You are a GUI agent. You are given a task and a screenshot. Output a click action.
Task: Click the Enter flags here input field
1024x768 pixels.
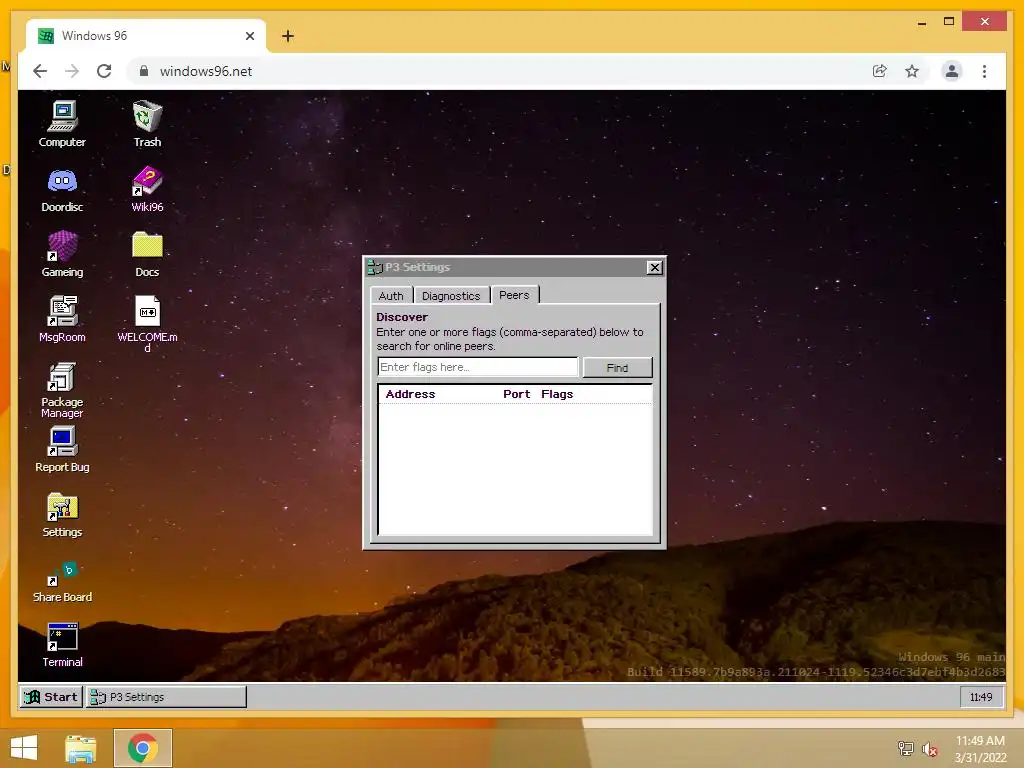[x=477, y=367]
